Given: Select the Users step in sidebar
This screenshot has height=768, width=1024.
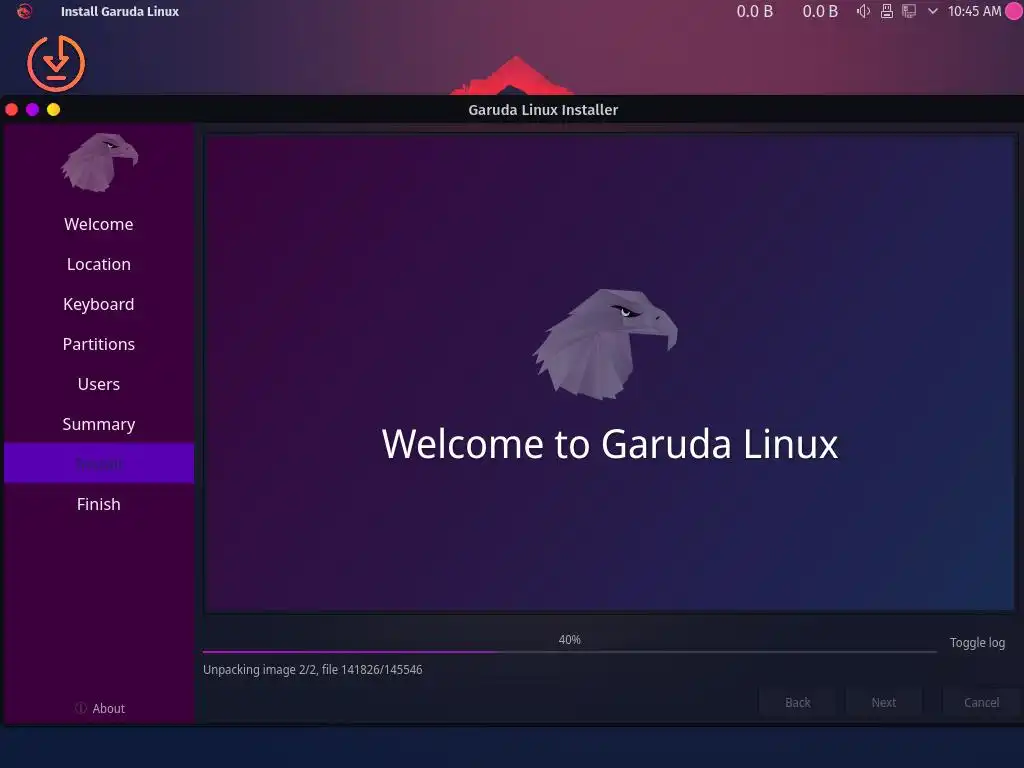Looking at the screenshot, I should [99, 384].
